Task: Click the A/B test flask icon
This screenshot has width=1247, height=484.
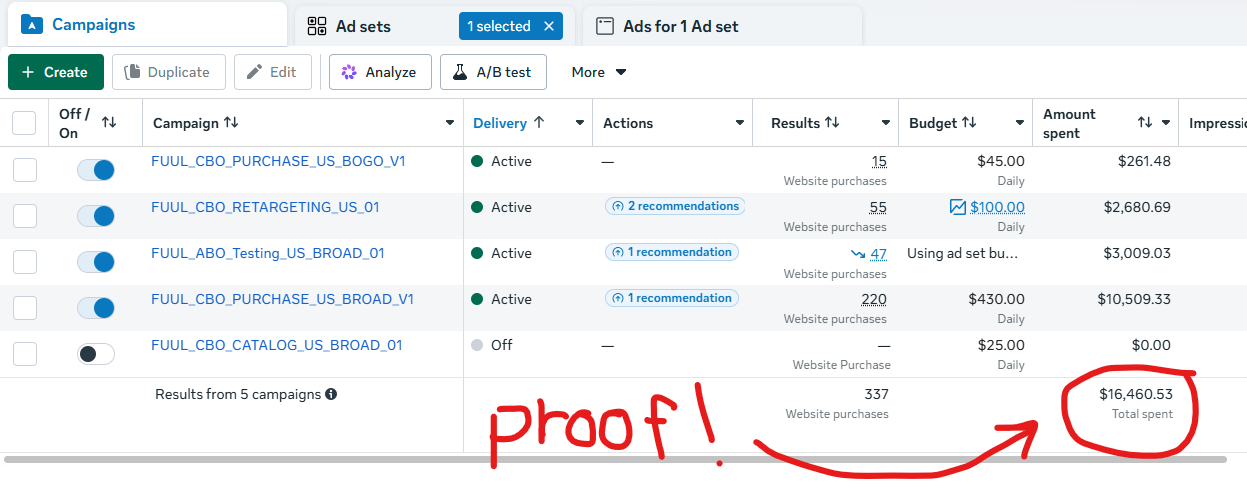Action: coord(460,72)
